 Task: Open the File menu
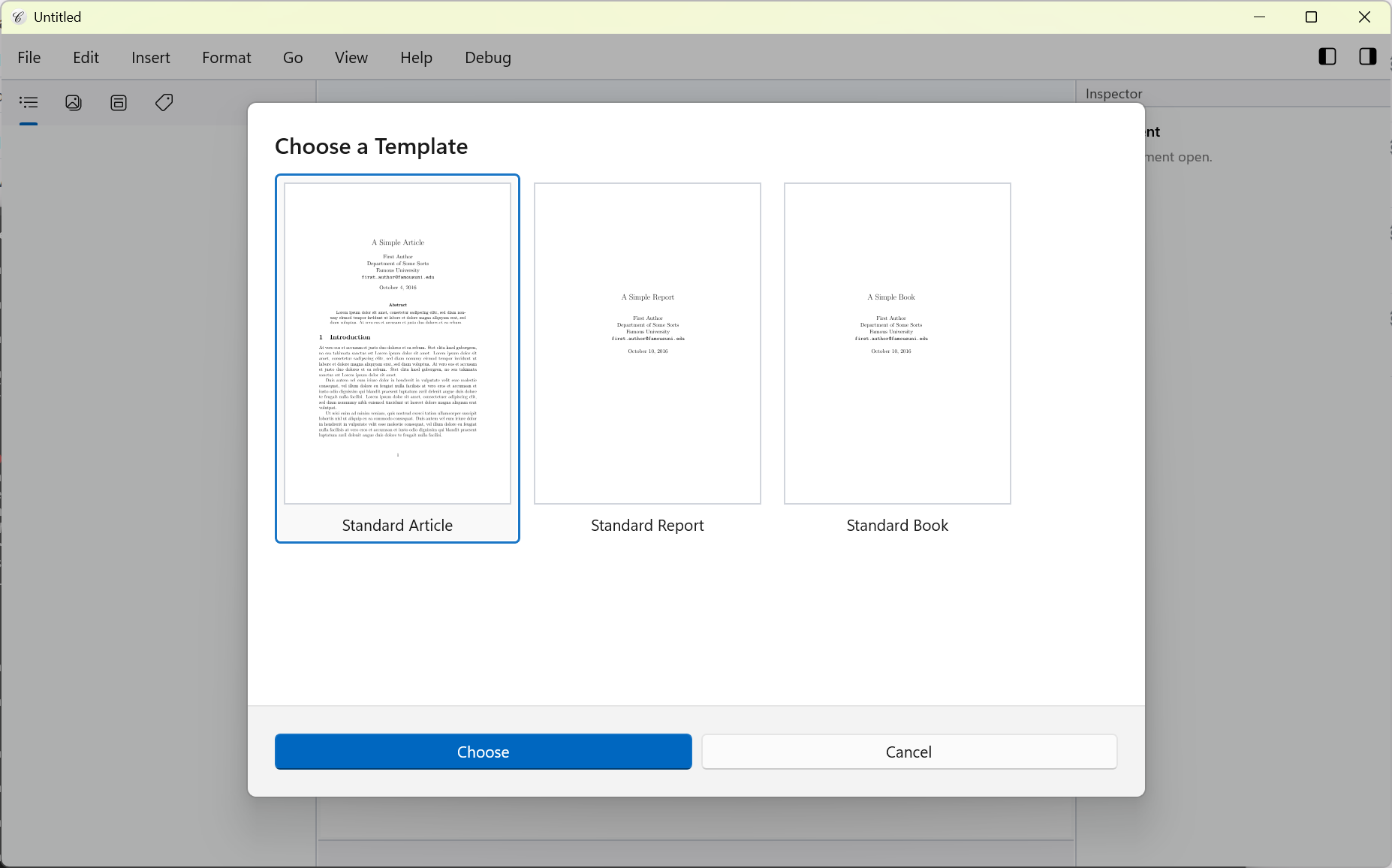tap(29, 58)
